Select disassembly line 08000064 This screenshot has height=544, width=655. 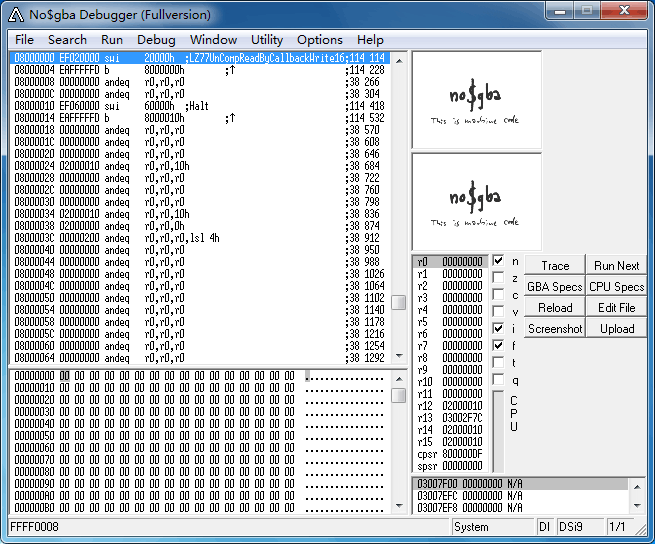(200, 358)
